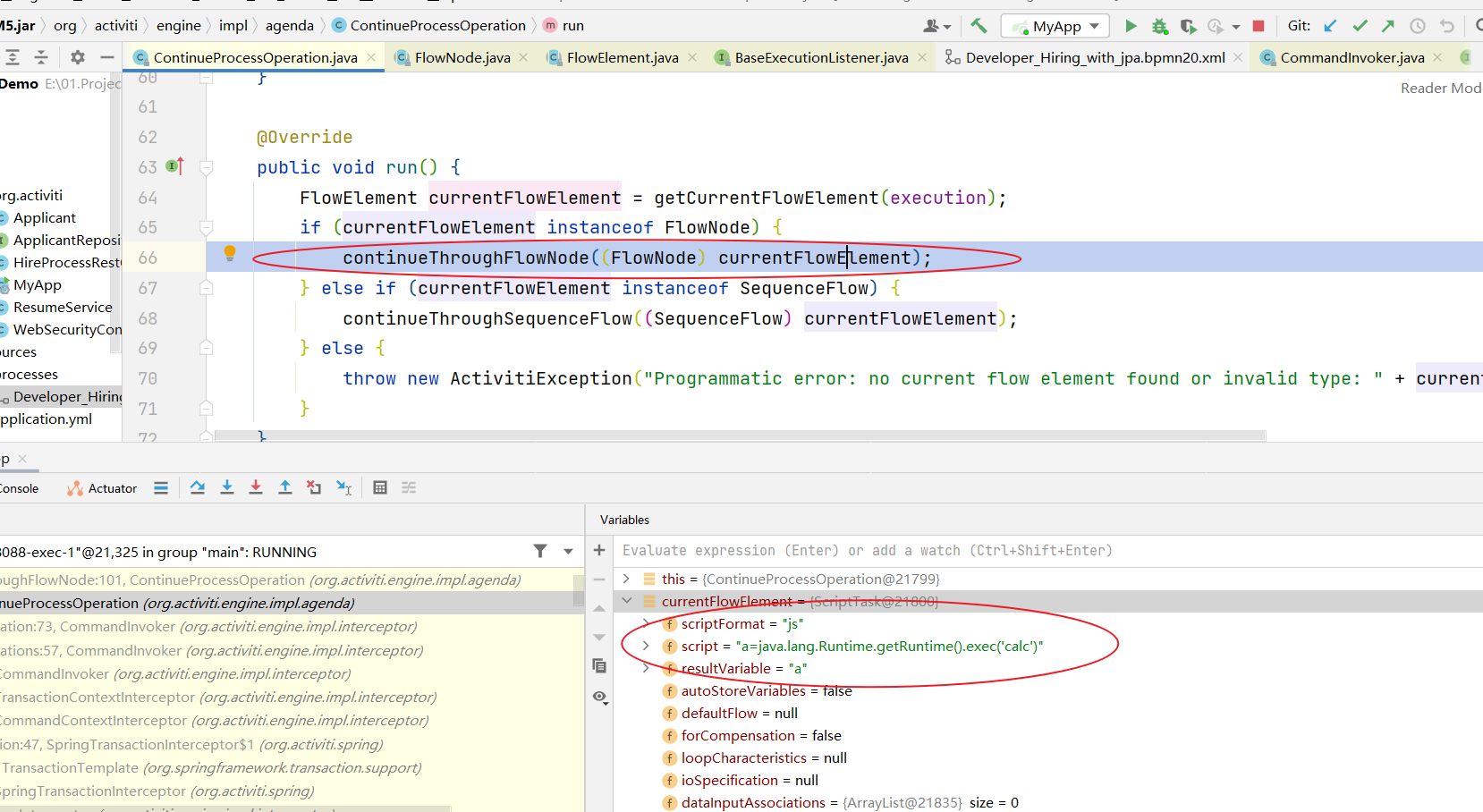
Task: Click the duplicate watch copy icon
Action: point(599,665)
